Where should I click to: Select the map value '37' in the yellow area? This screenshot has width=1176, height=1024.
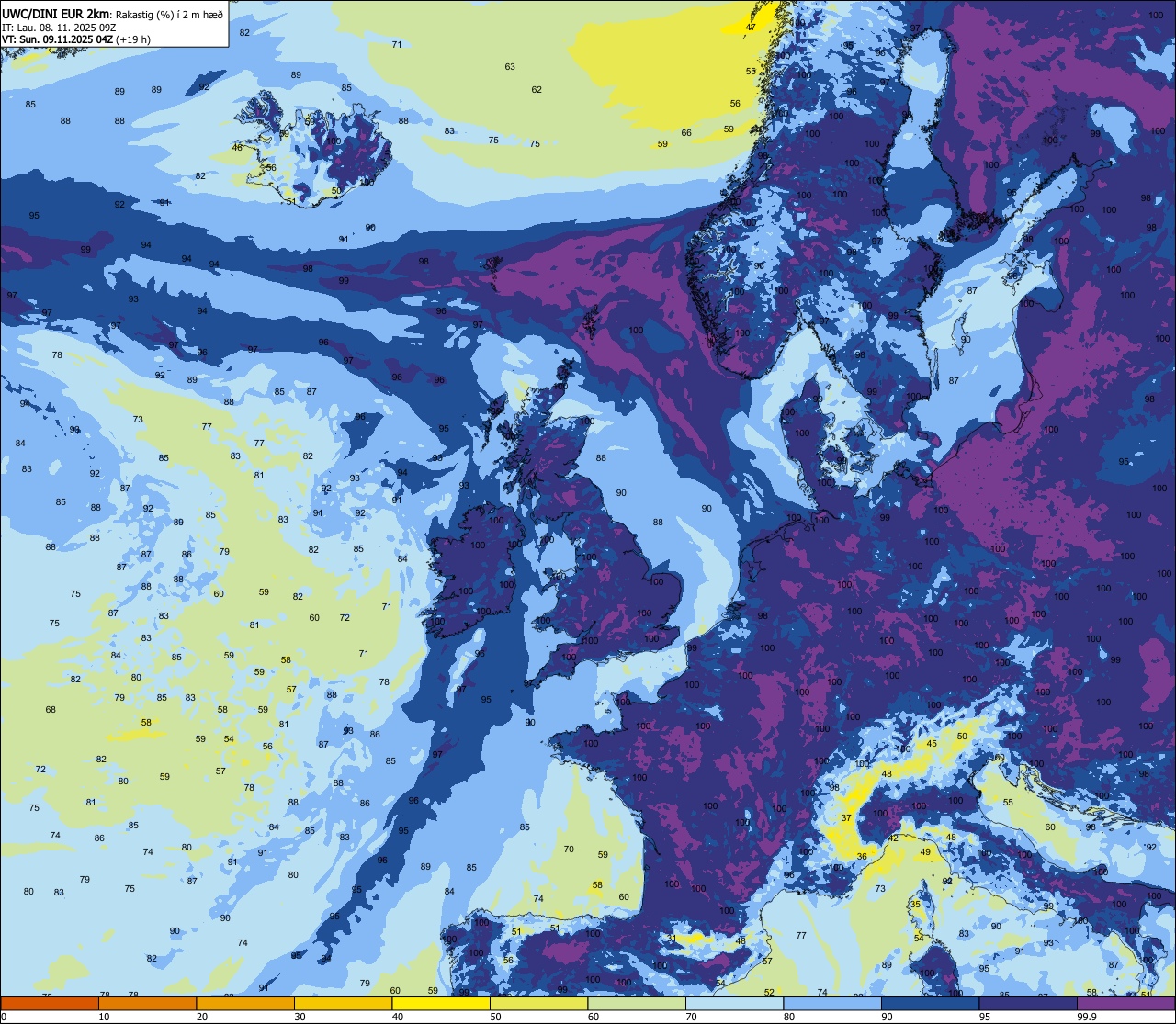pos(846,817)
